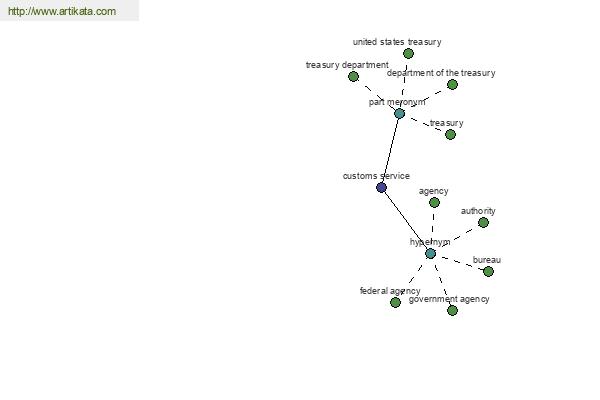Select the agency green node

[x=434, y=202]
